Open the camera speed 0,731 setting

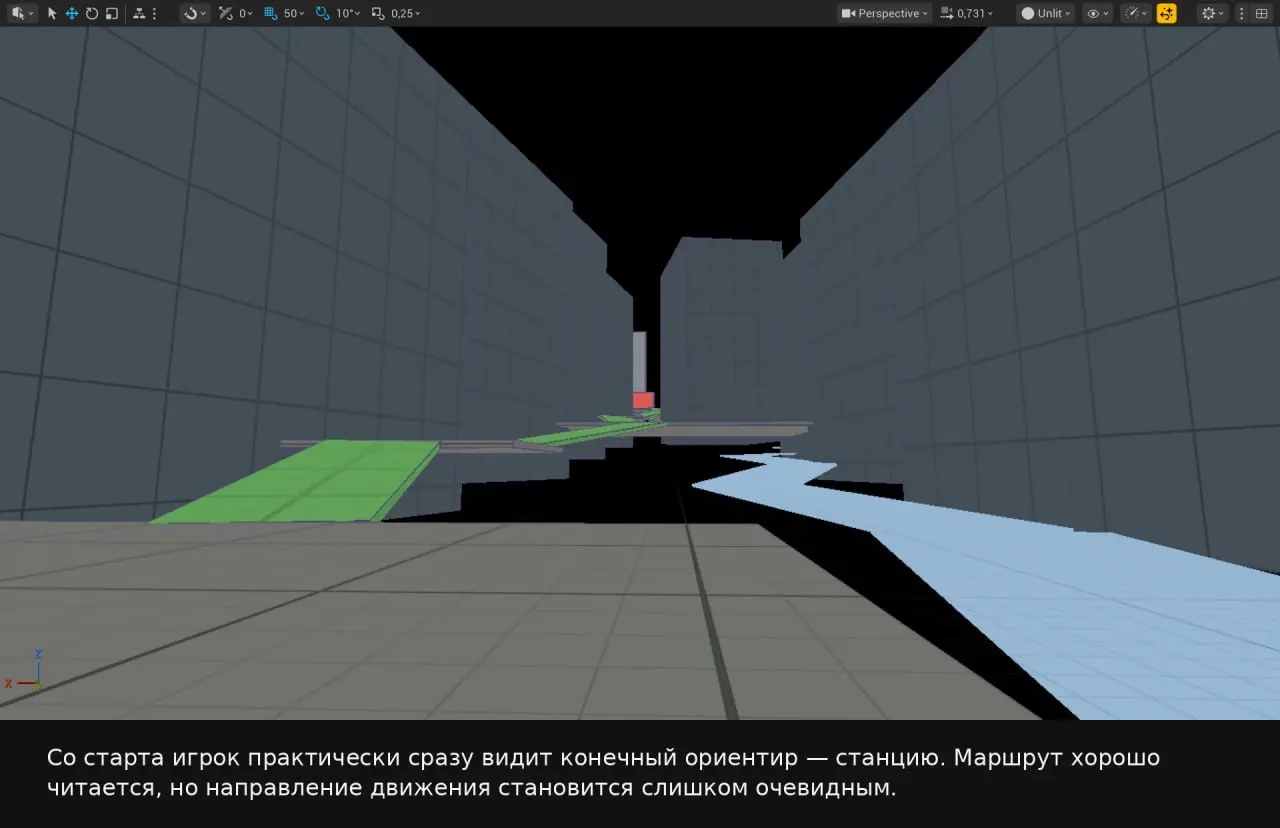(968, 13)
